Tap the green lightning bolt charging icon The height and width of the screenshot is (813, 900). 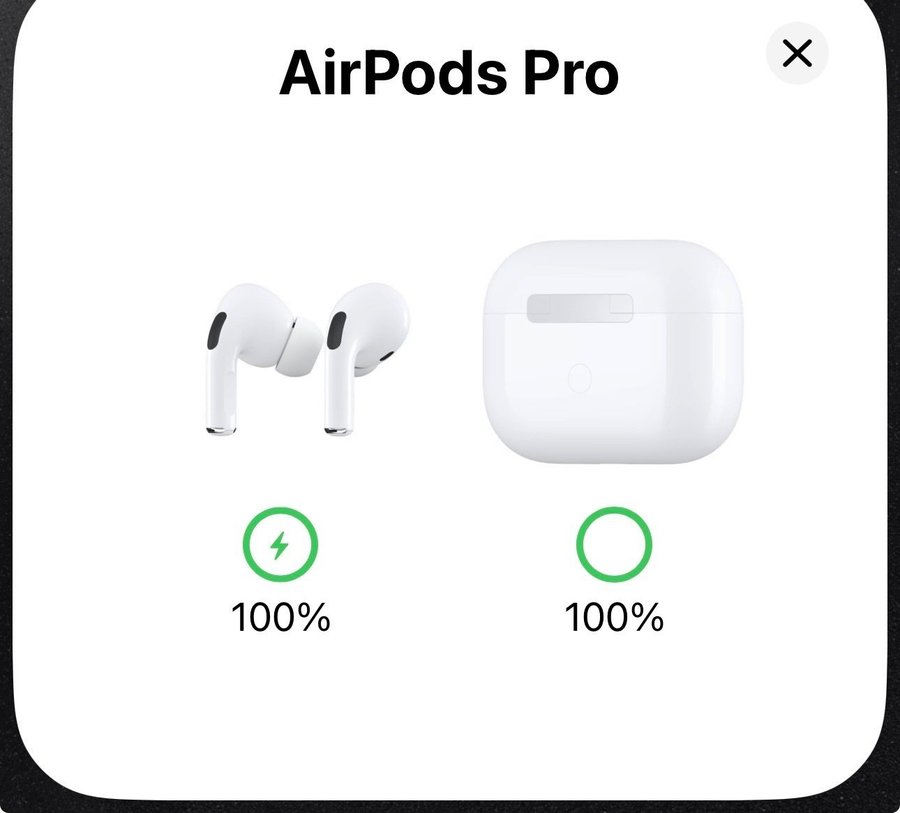(x=280, y=544)
